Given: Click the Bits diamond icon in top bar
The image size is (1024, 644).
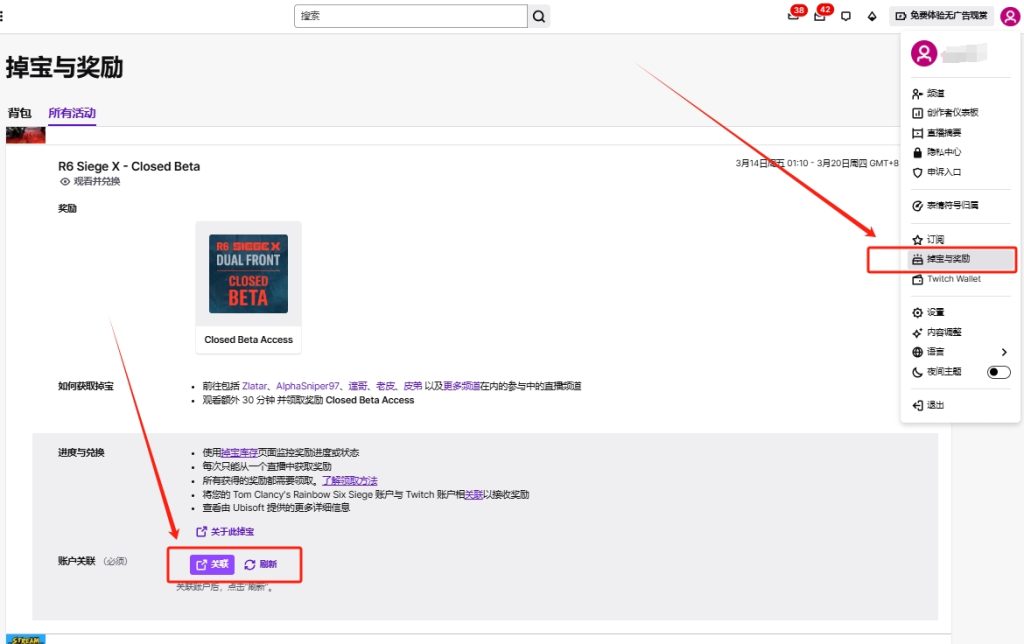Looking at the screenshot, I should 872,16.
